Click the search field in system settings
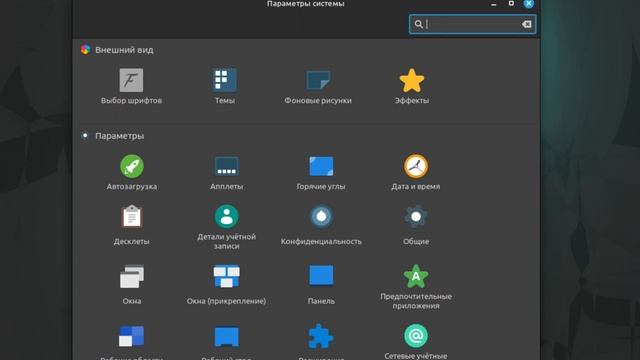Screen dimensions: 640x360 pyautogui.click(x=472, y=24)
